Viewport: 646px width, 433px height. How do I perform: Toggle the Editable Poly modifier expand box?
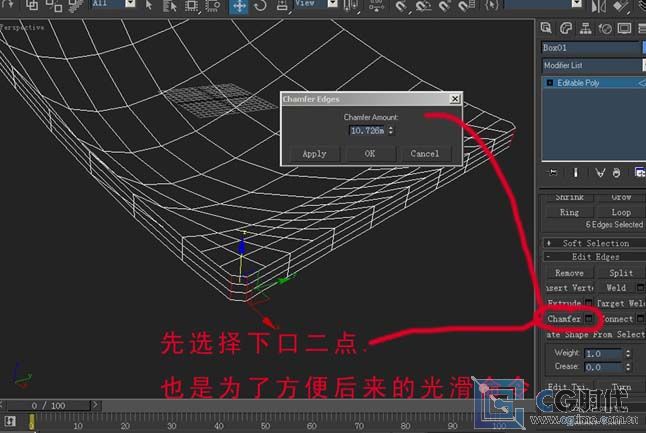coord(549,83)
